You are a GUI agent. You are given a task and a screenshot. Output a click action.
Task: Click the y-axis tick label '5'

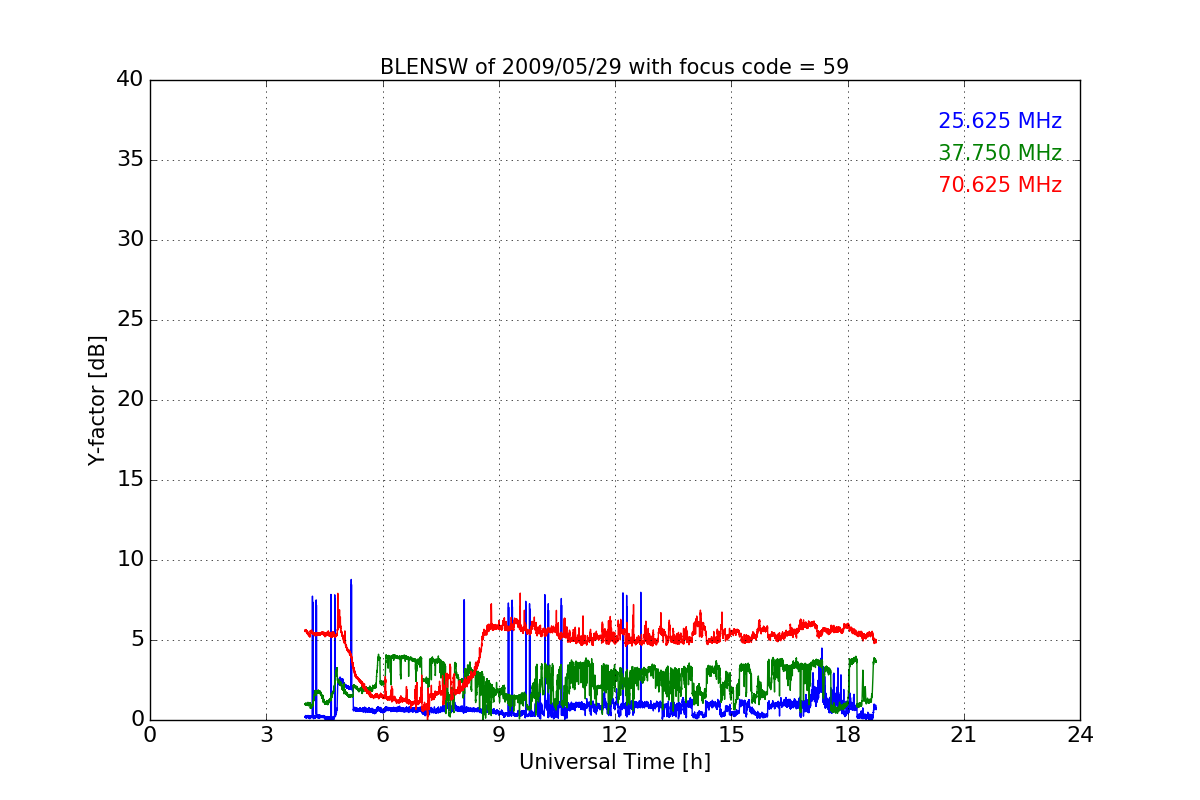137,640
